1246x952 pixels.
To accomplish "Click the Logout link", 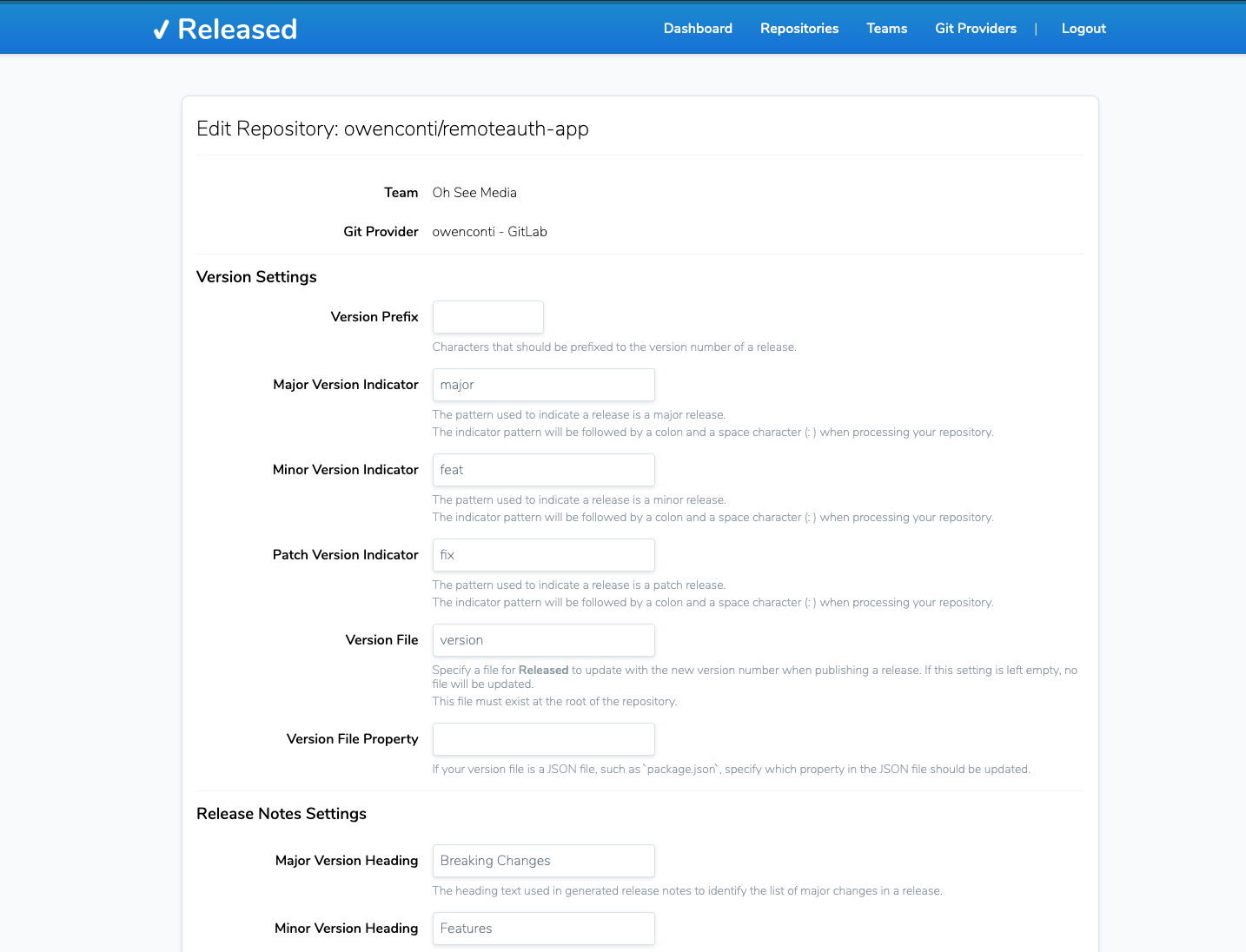I will tap(1084, 29).
